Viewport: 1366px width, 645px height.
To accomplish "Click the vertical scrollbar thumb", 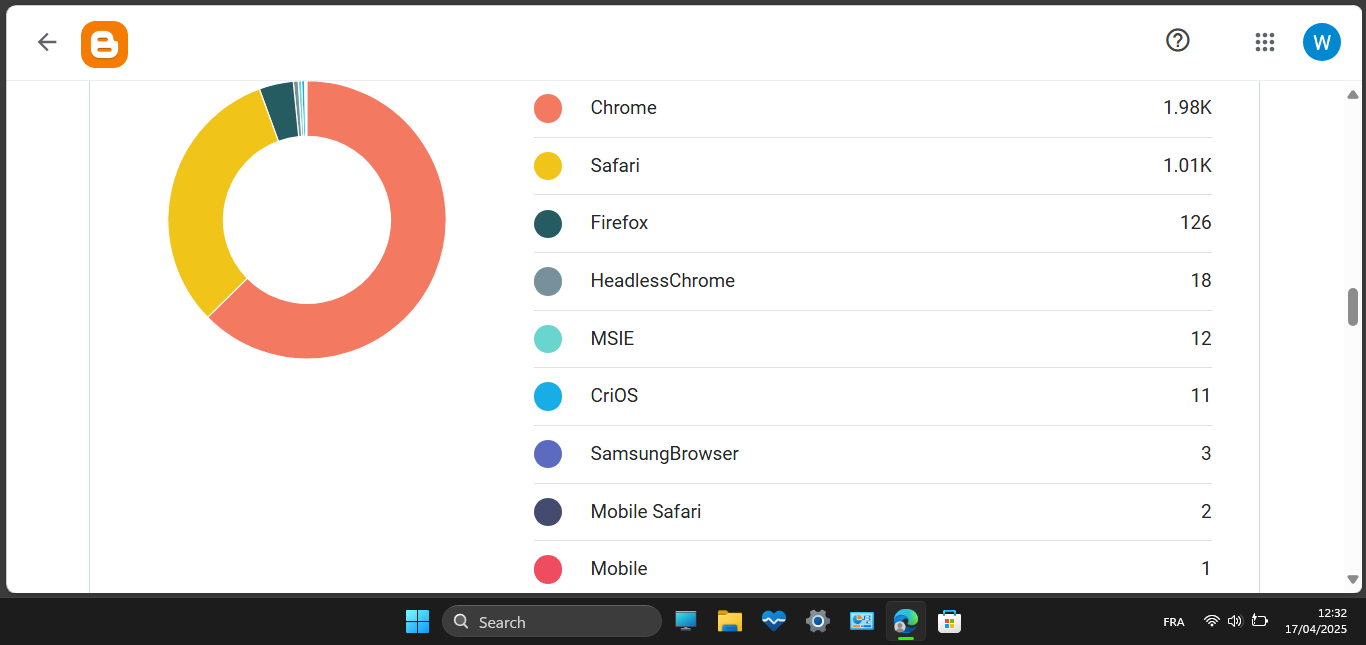I will tap(1353, 307).
